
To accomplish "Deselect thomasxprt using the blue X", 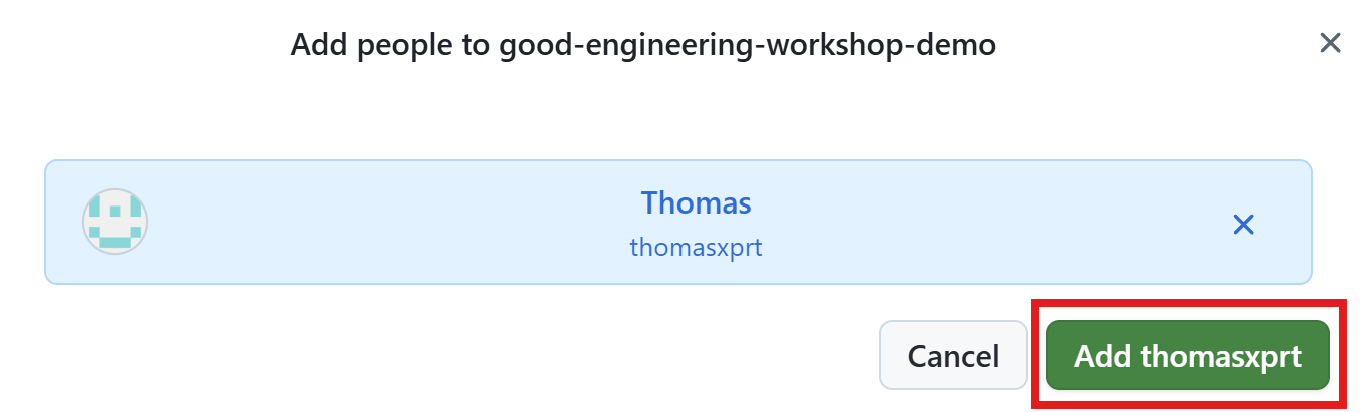I will pyautogui.click(x=1243, y=224).
